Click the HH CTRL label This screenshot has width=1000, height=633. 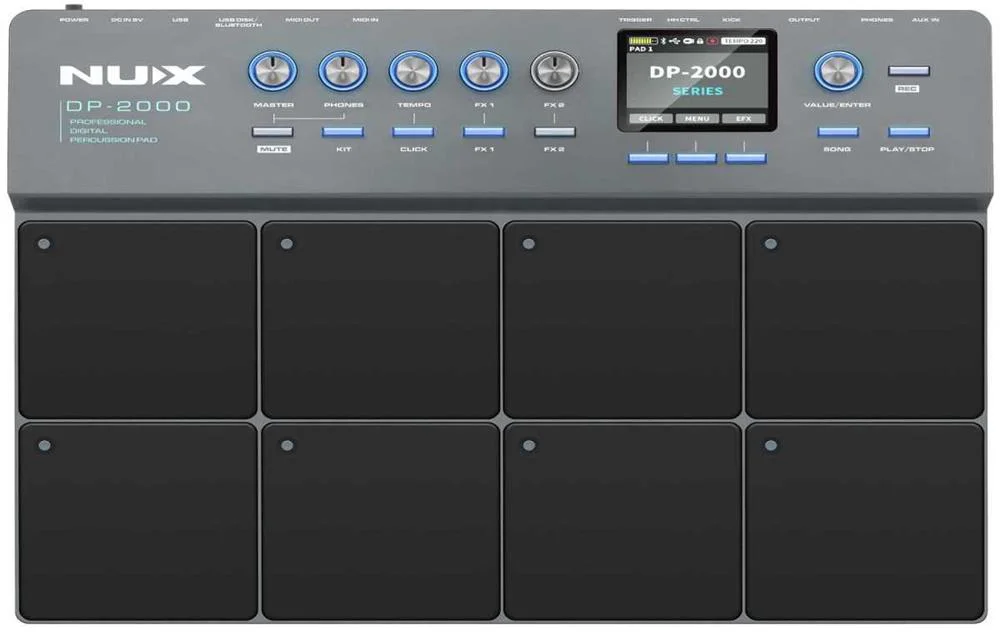click(x=683, y=20)
